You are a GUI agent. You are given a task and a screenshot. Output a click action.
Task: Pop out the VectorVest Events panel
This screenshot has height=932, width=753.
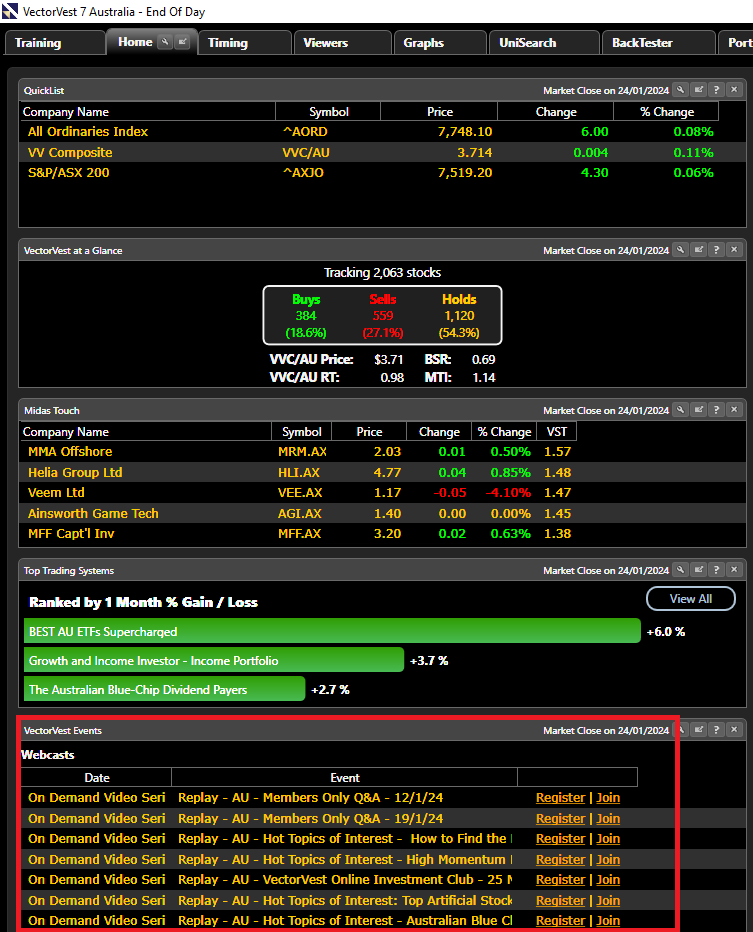click(699, 729)
